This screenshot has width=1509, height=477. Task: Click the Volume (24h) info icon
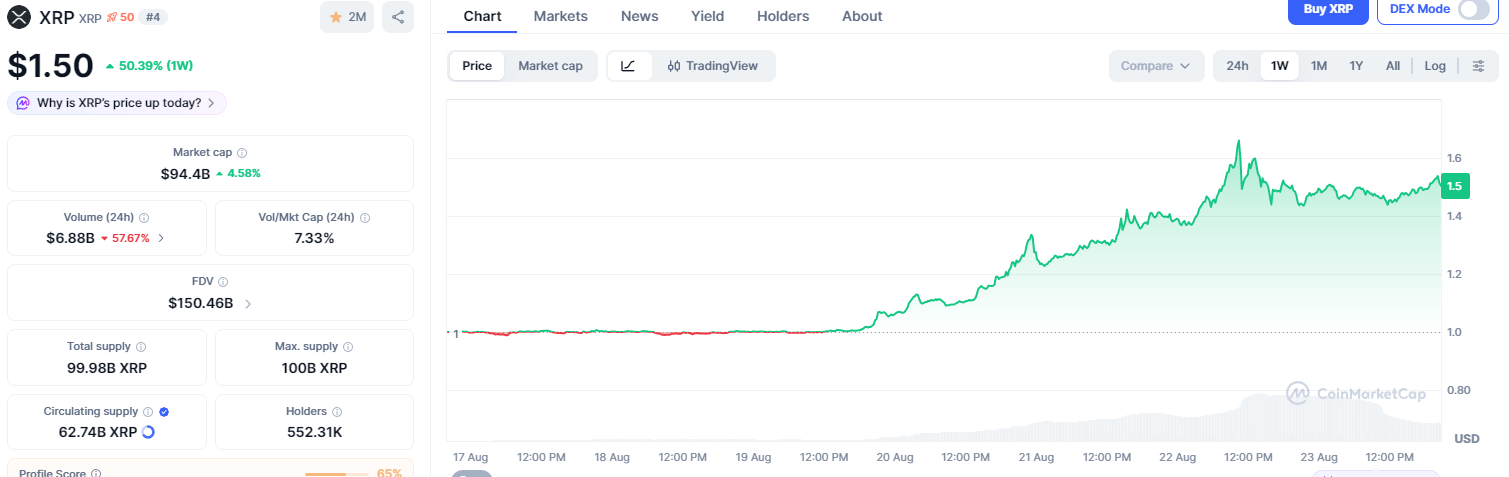click(x=144, y=218)
